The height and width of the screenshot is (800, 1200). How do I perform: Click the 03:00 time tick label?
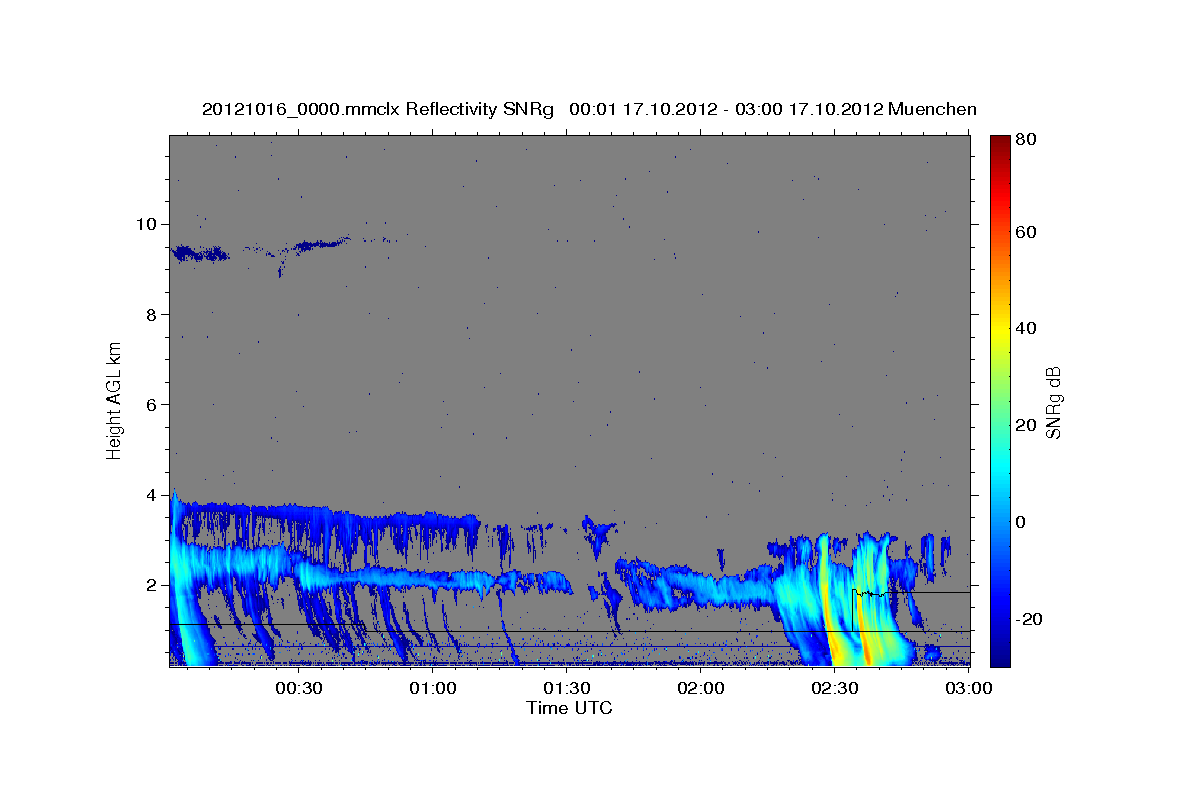point(968,689)
